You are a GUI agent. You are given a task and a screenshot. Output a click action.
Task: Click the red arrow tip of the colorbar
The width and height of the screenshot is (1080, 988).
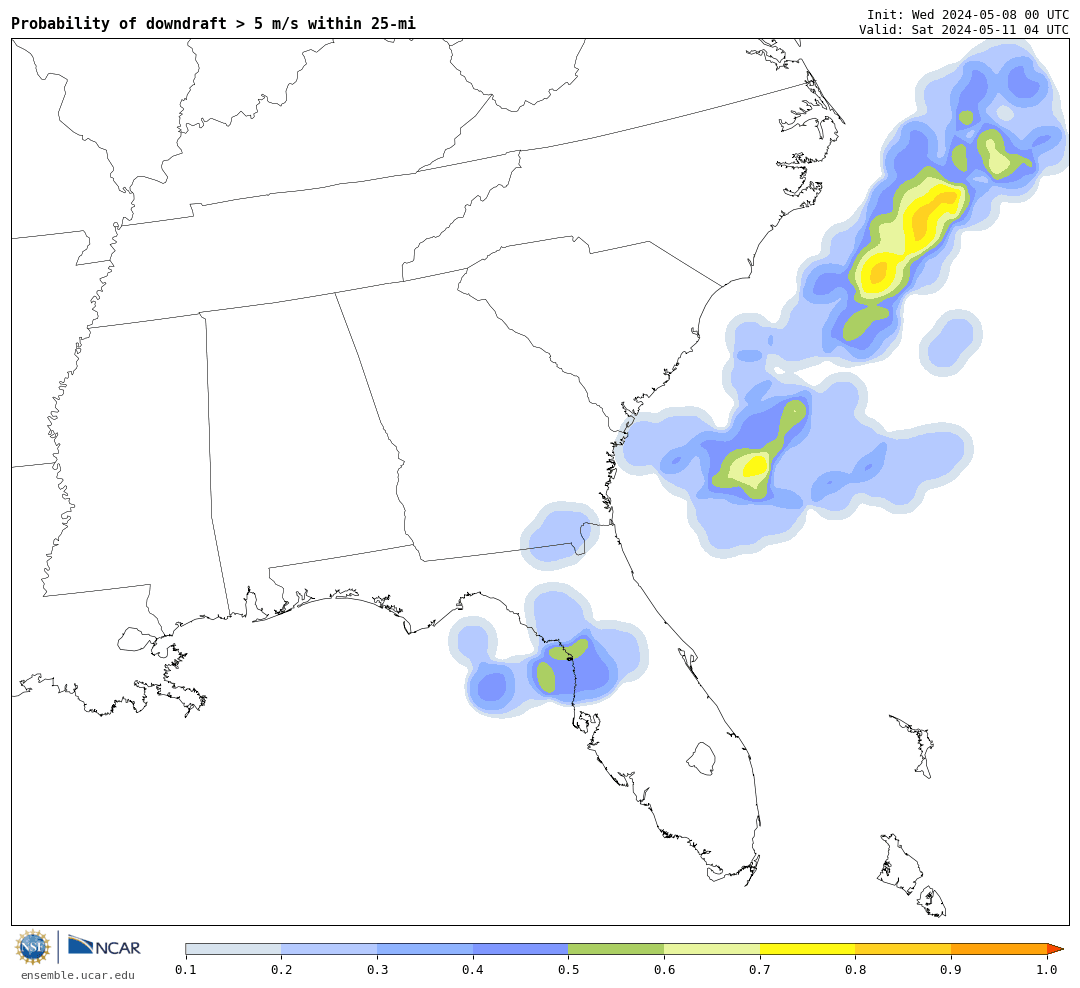tap(1055, 949)
